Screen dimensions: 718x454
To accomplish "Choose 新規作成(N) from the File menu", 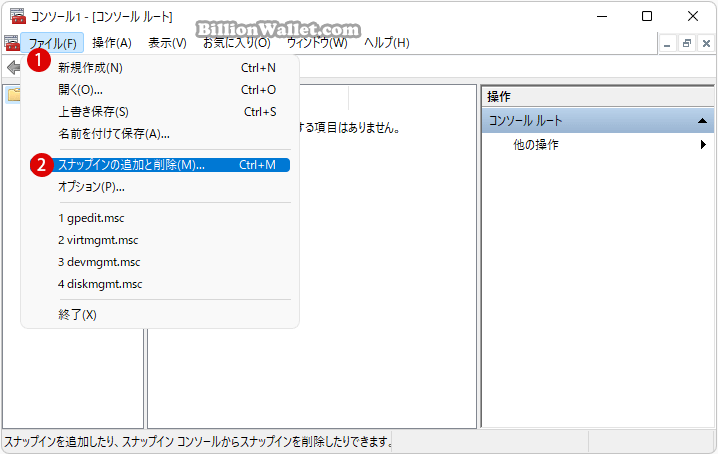I will click(x=160, y=68).
